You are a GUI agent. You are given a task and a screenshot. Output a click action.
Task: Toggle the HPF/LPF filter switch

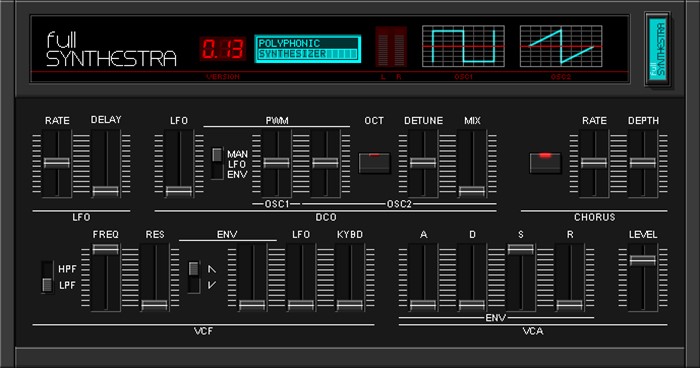click(x=47, y=277)
